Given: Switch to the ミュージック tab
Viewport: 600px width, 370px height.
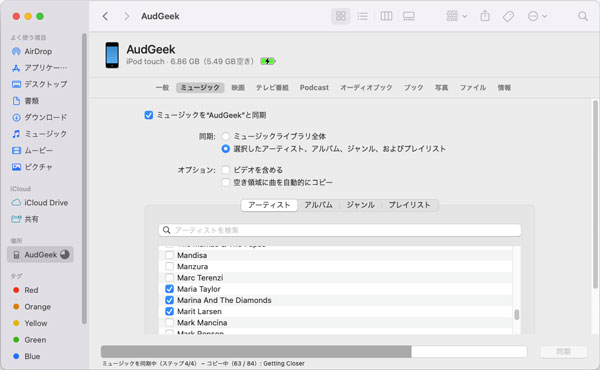Looking at the screenshot, I should tap(200, 88).
